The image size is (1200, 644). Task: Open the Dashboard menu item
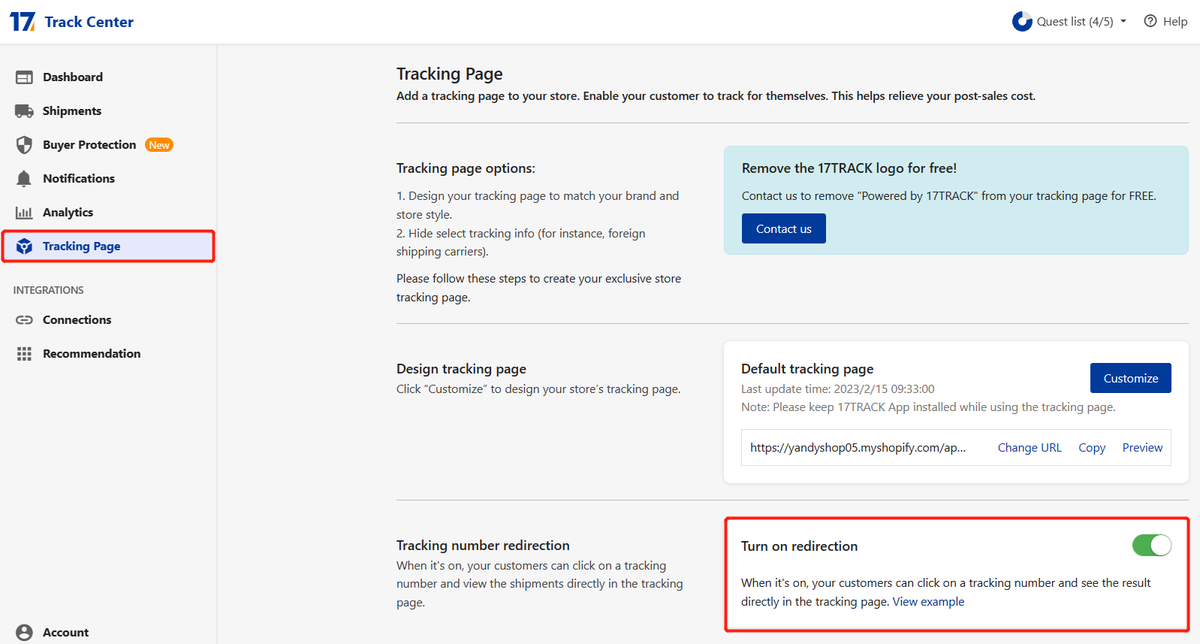[108, 77]
